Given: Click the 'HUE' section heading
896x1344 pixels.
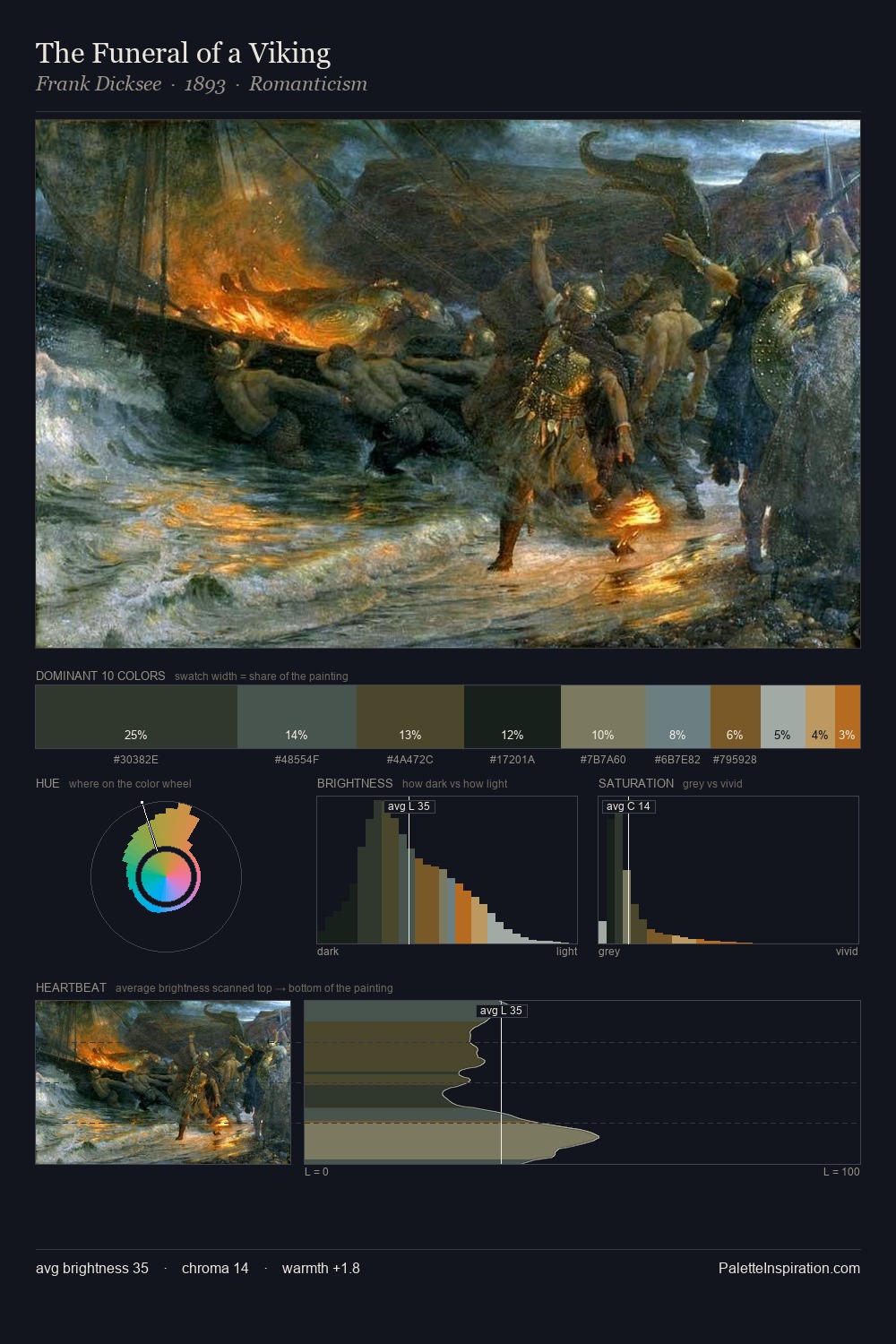Looking at the screenshot, I should [47, 783].
